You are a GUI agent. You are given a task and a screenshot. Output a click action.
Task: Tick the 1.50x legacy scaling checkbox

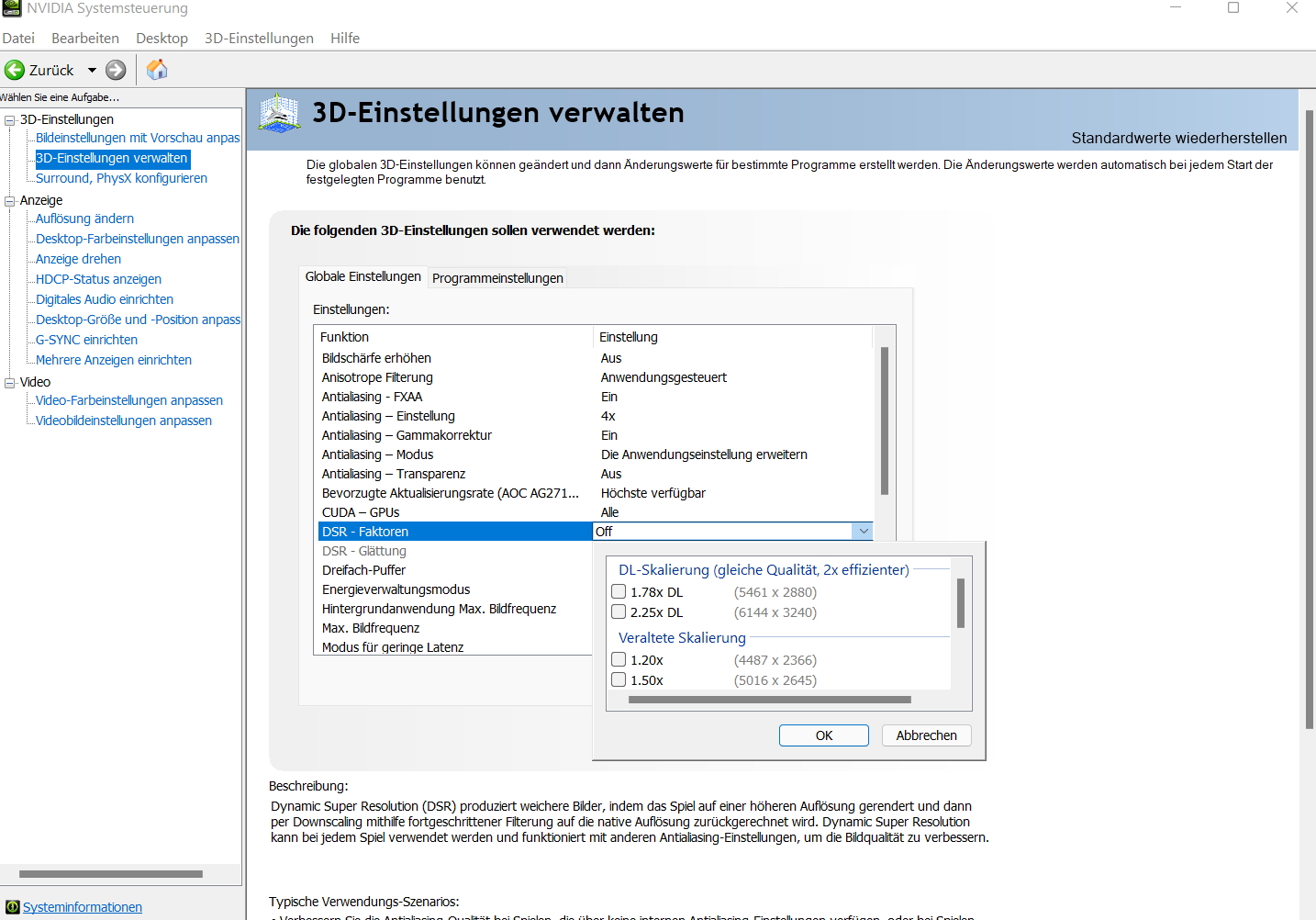(x=619, y=680)
